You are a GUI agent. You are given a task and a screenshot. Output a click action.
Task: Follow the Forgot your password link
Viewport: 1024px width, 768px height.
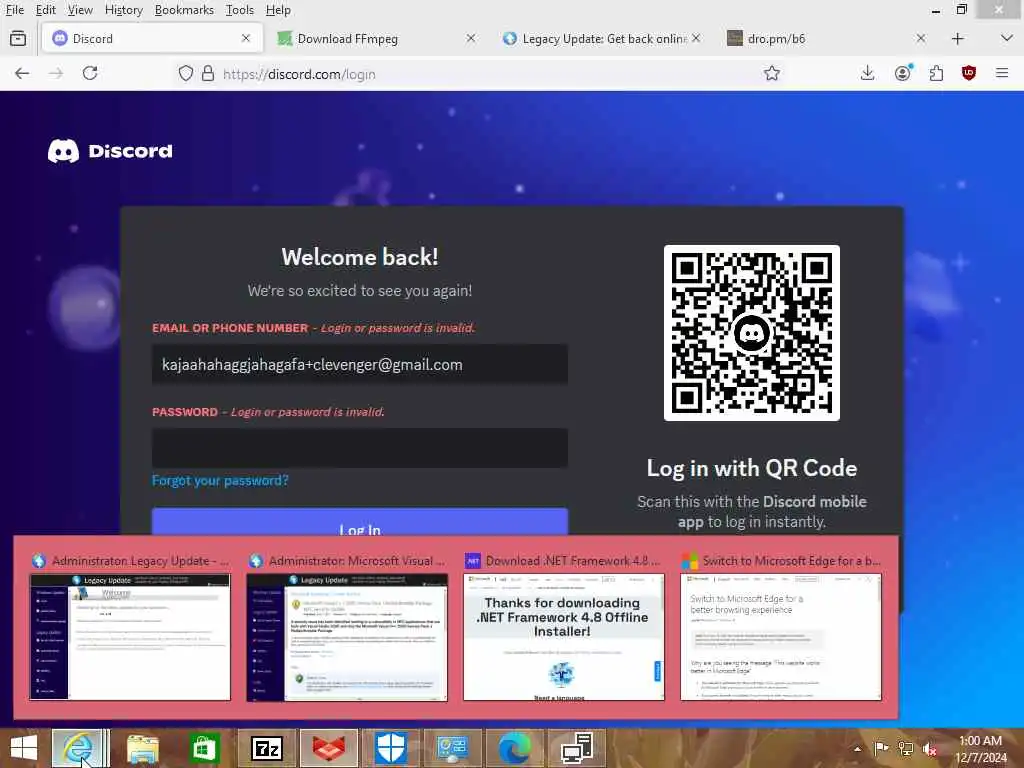(220, 481)
